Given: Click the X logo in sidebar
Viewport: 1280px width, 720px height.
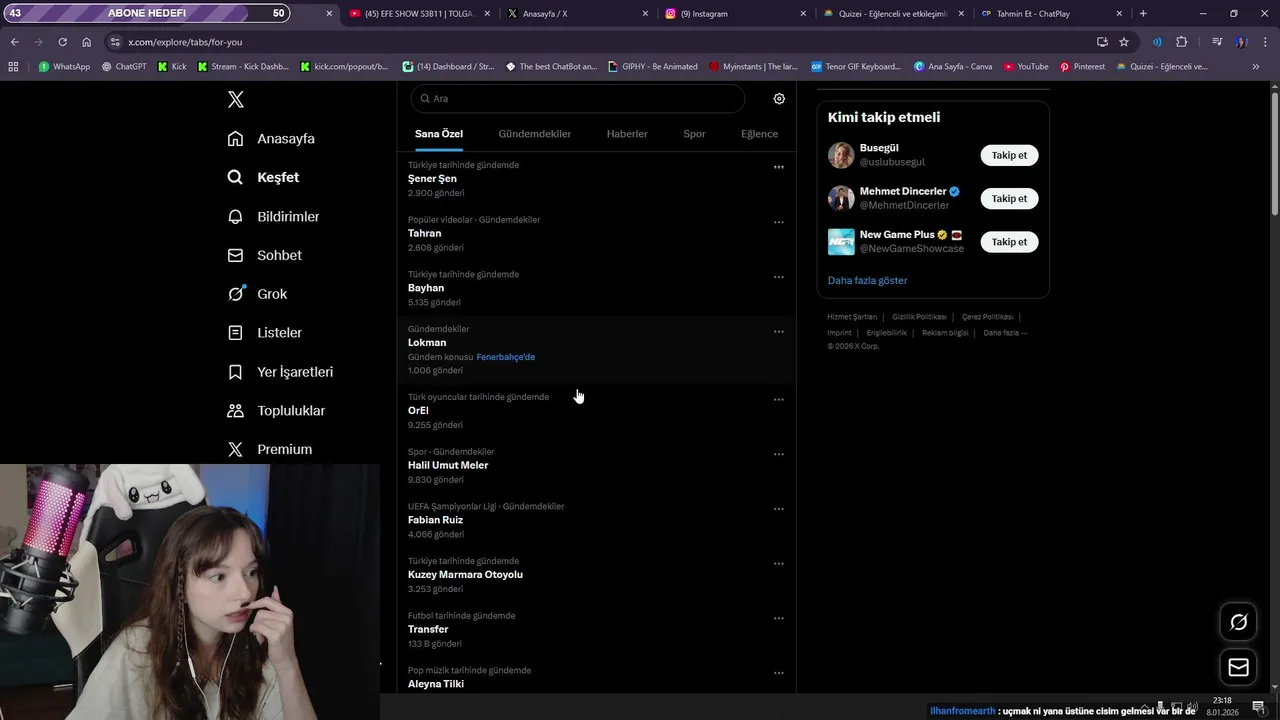Looking at the screenshot, I should click(x=236, y=99).
